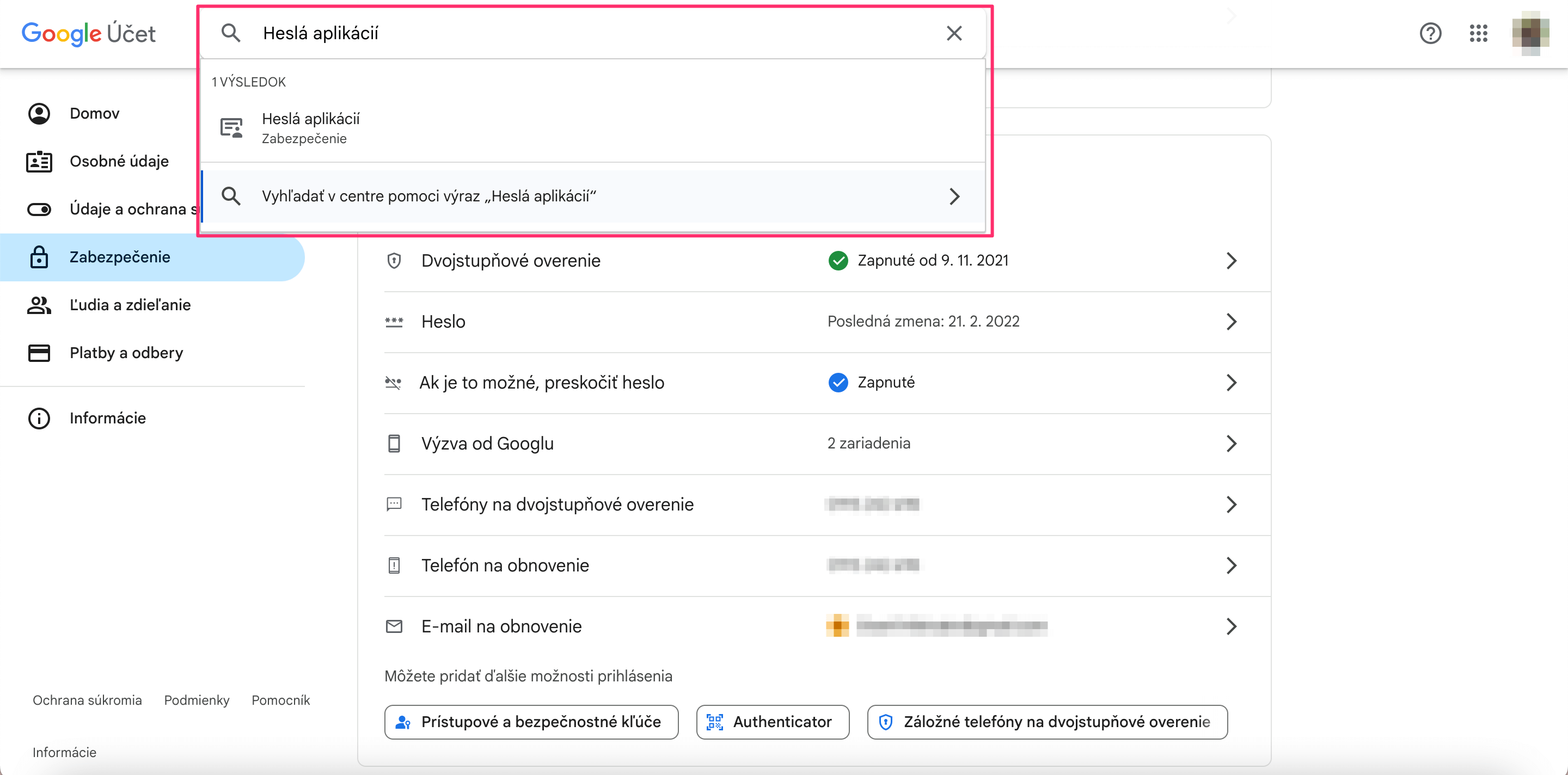Add Prístupové a bezpečnostné kľúče

(x=531, y=722)
